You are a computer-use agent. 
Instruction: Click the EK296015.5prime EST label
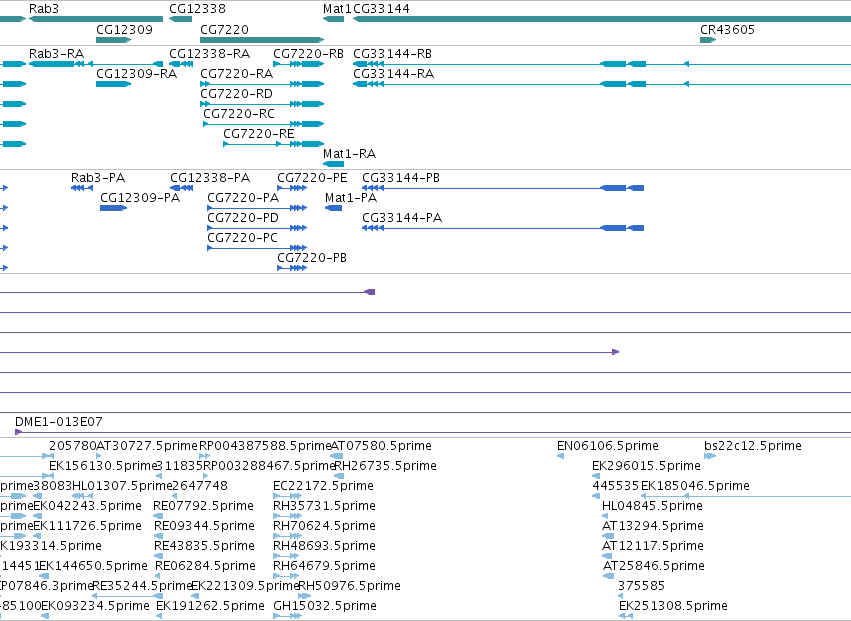tap(646, 466)
